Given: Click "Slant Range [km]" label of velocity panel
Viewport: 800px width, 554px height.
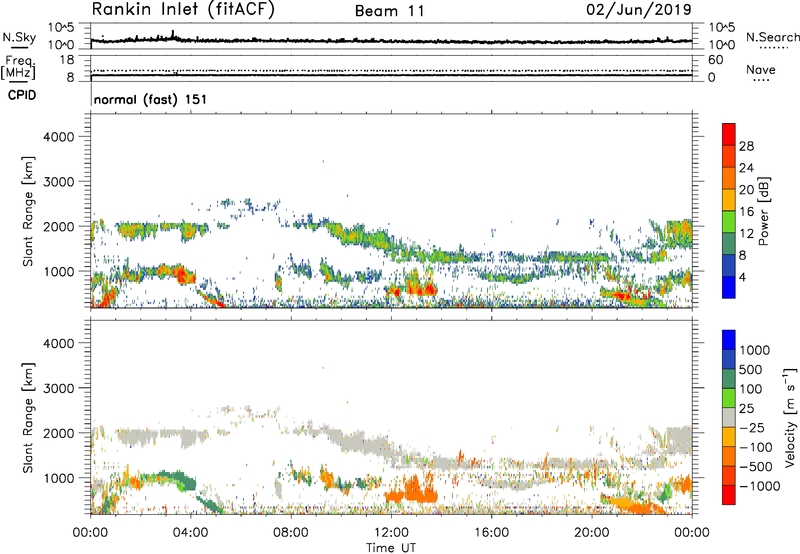Looking at the screenshot, I should (28, 417).
